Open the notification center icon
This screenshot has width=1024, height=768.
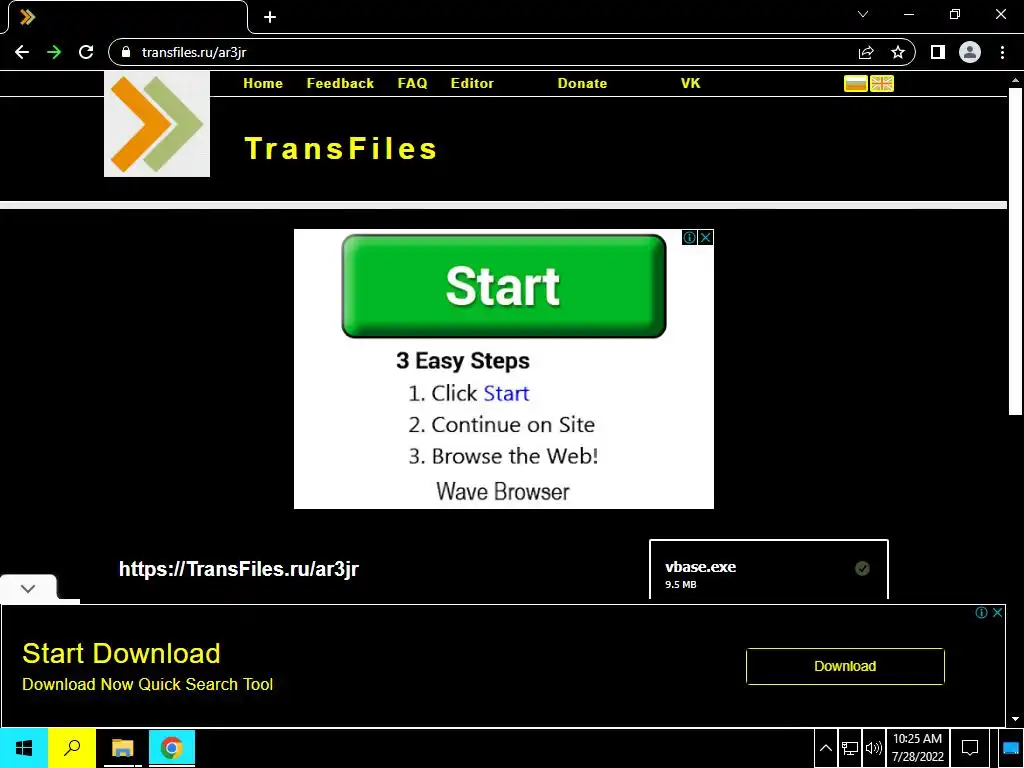970,748
